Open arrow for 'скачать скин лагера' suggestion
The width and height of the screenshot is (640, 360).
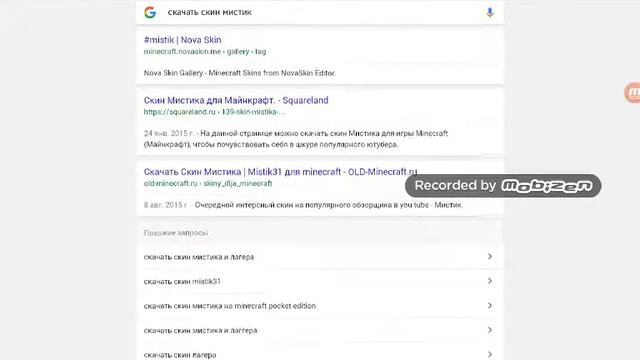(x=490, y=354)
